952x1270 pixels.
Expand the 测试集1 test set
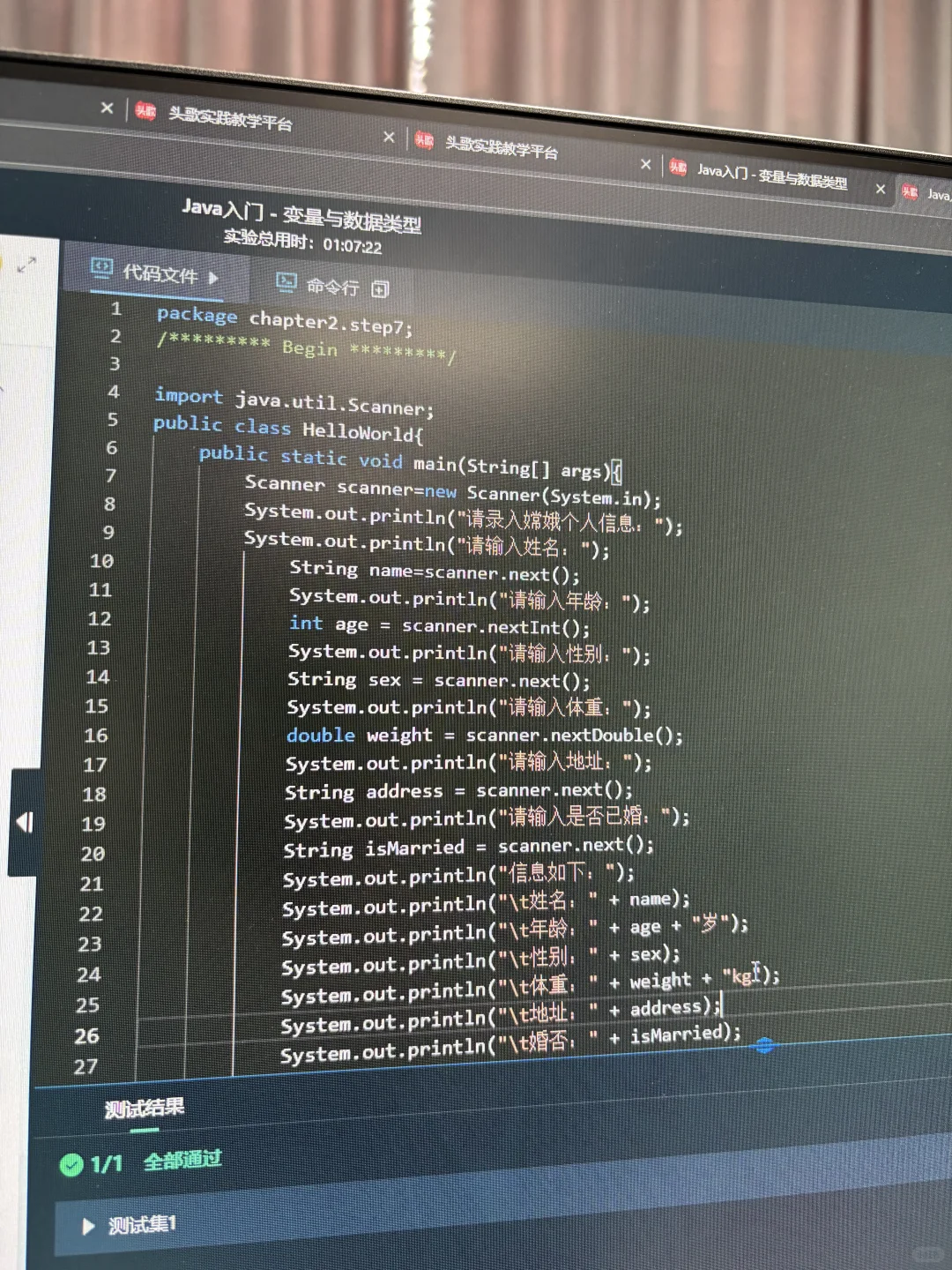pos(88,1226)
